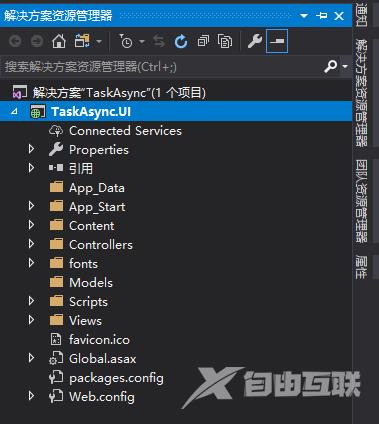Click the 引用 references icon
The image size is (379, 424).
(x=56, y=168)
